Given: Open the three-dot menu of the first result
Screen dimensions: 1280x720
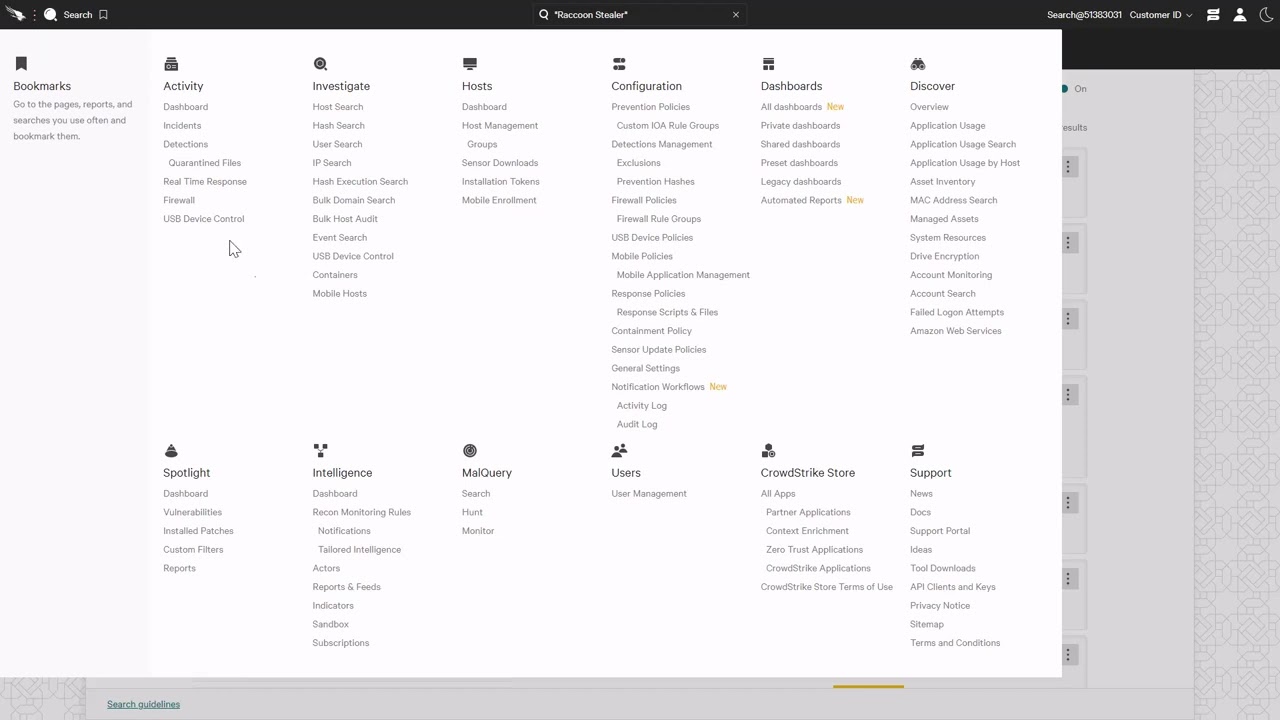Looking at the screenshot, I should click(1068, 167).
